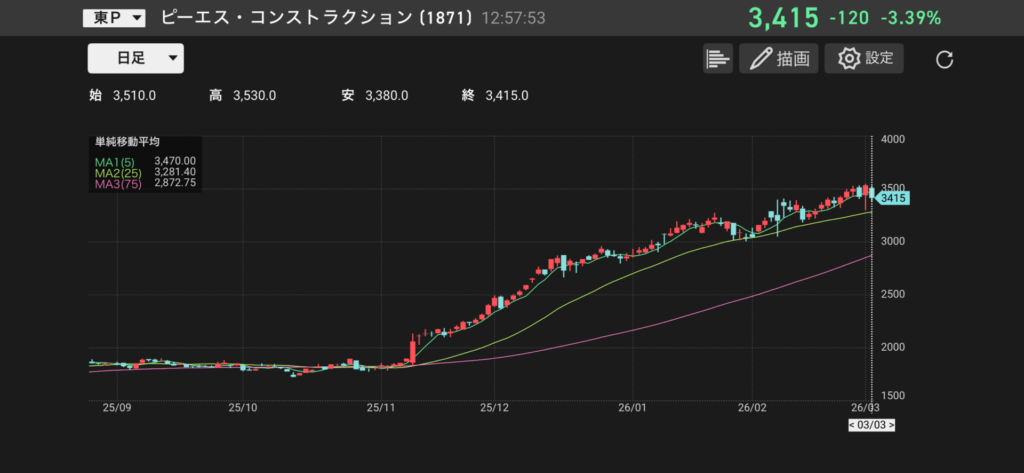Open the 日足 timeframe dropdown

(x=136, y=58)
